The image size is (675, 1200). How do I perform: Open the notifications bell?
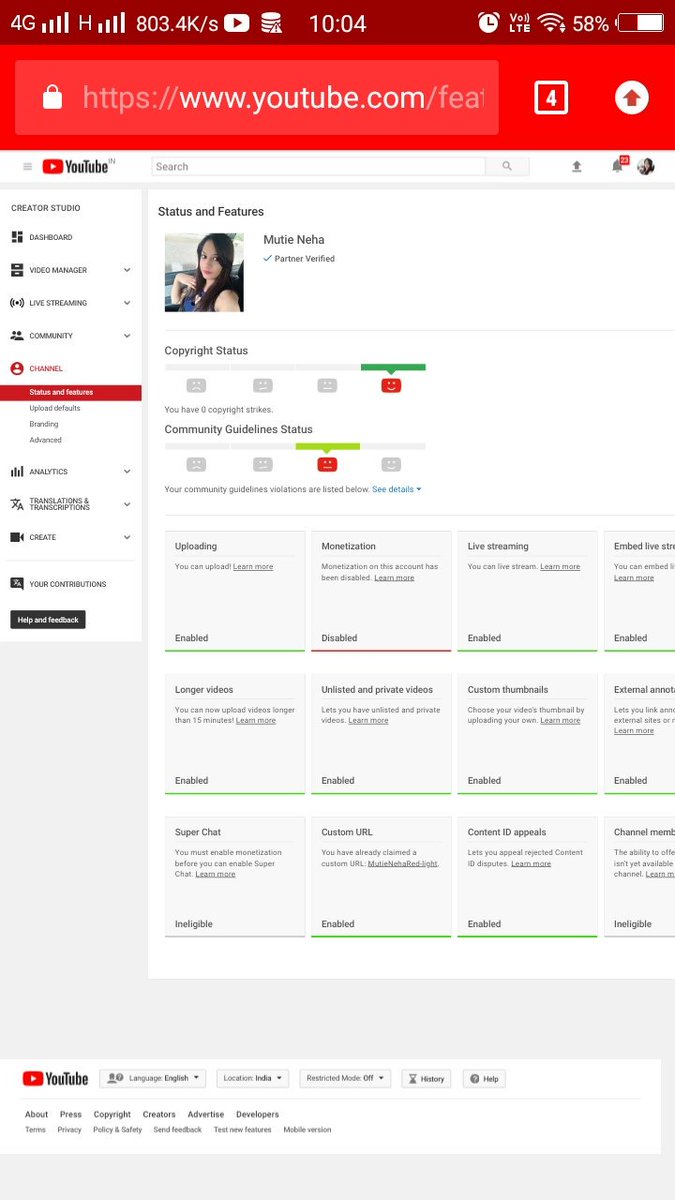(618, 166)
